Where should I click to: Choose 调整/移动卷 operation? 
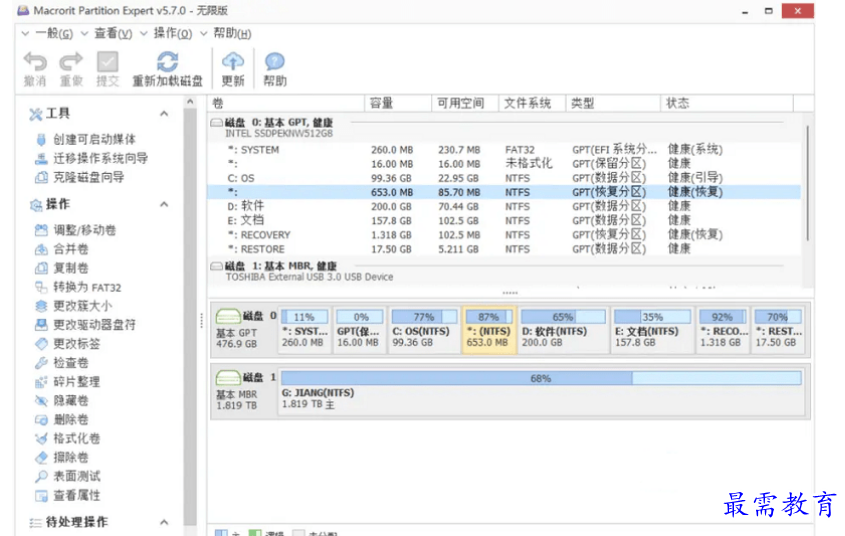coord(84,230)
